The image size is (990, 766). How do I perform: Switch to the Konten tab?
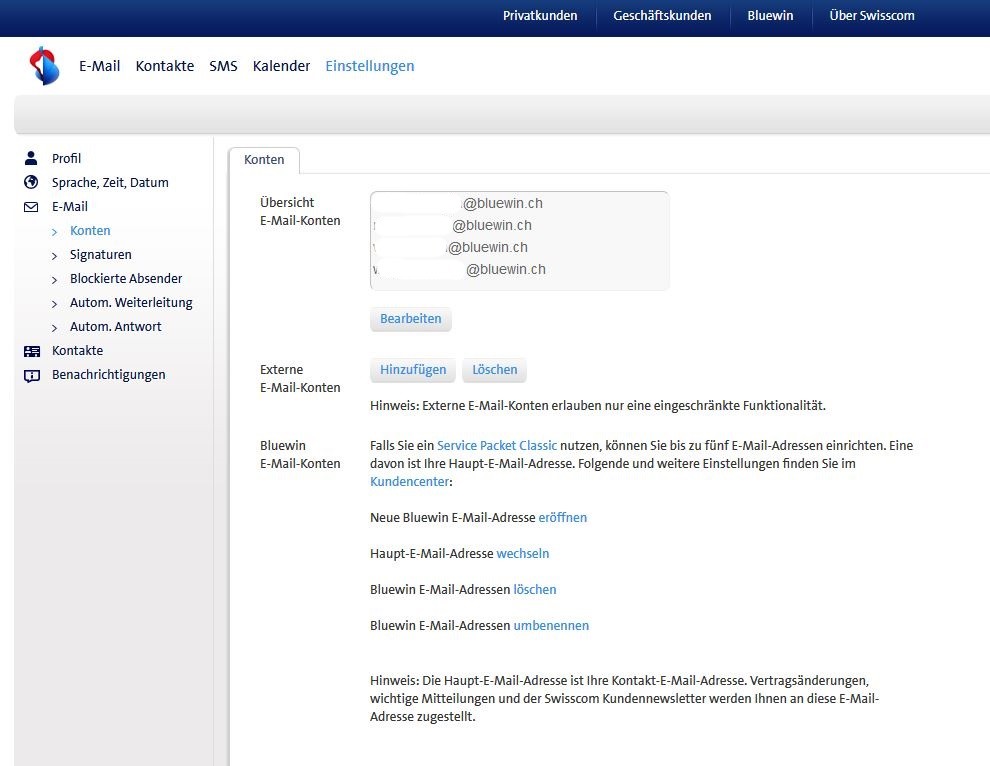coord(264,160)
